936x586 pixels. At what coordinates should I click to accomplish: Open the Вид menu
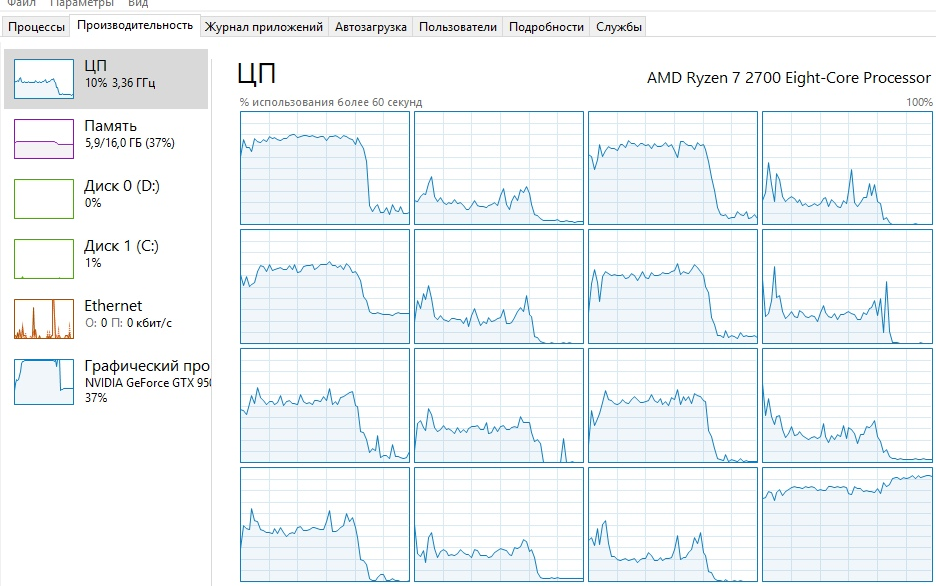click(x=138, y=4)
